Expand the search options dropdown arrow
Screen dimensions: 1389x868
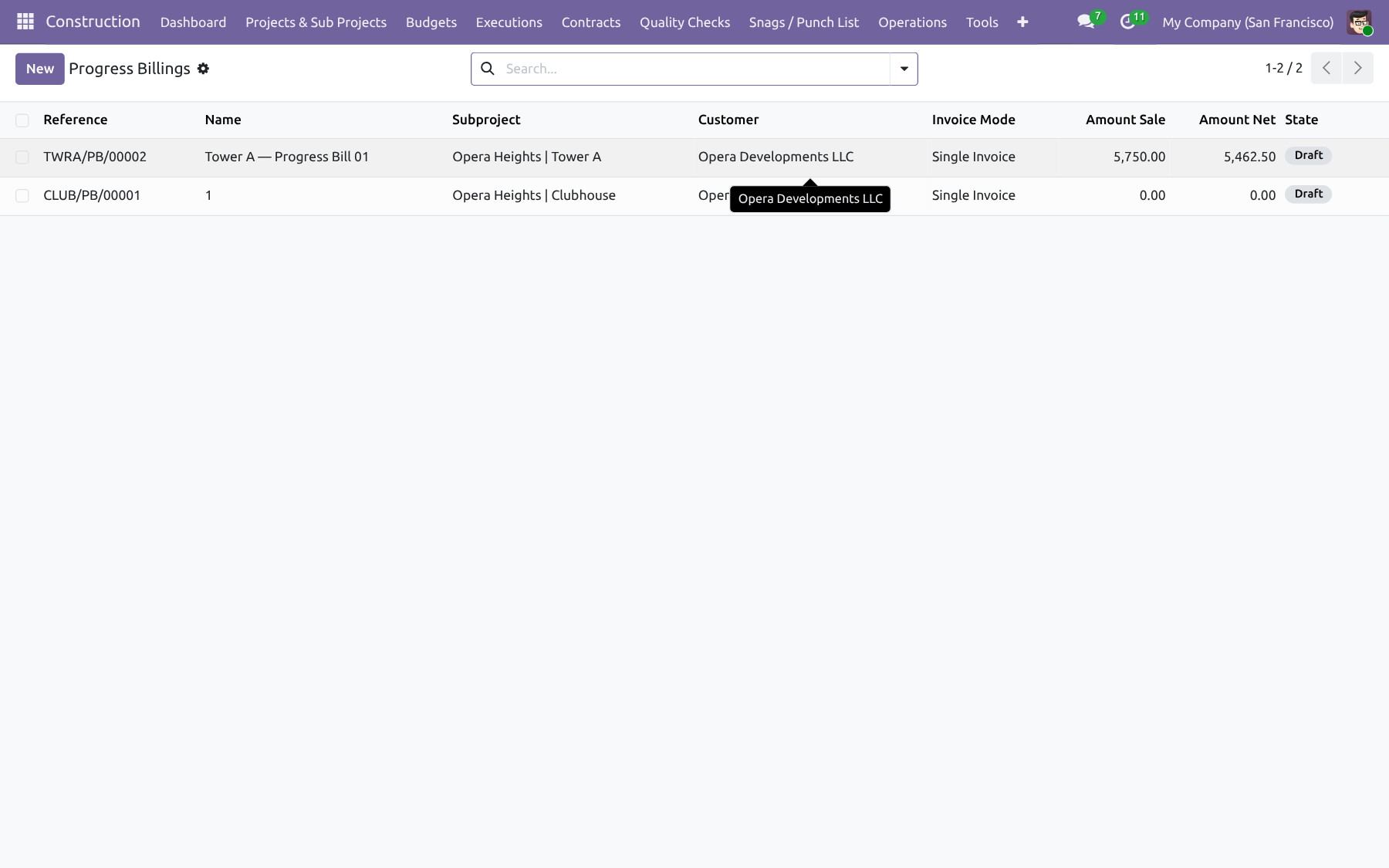click(904, 69)
